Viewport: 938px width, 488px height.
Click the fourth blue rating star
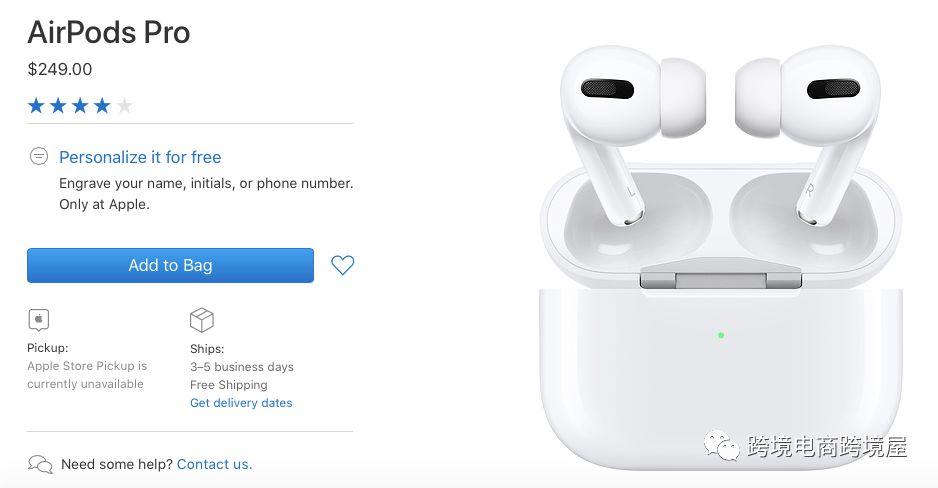pyautogui.click(x=102, y=106)
